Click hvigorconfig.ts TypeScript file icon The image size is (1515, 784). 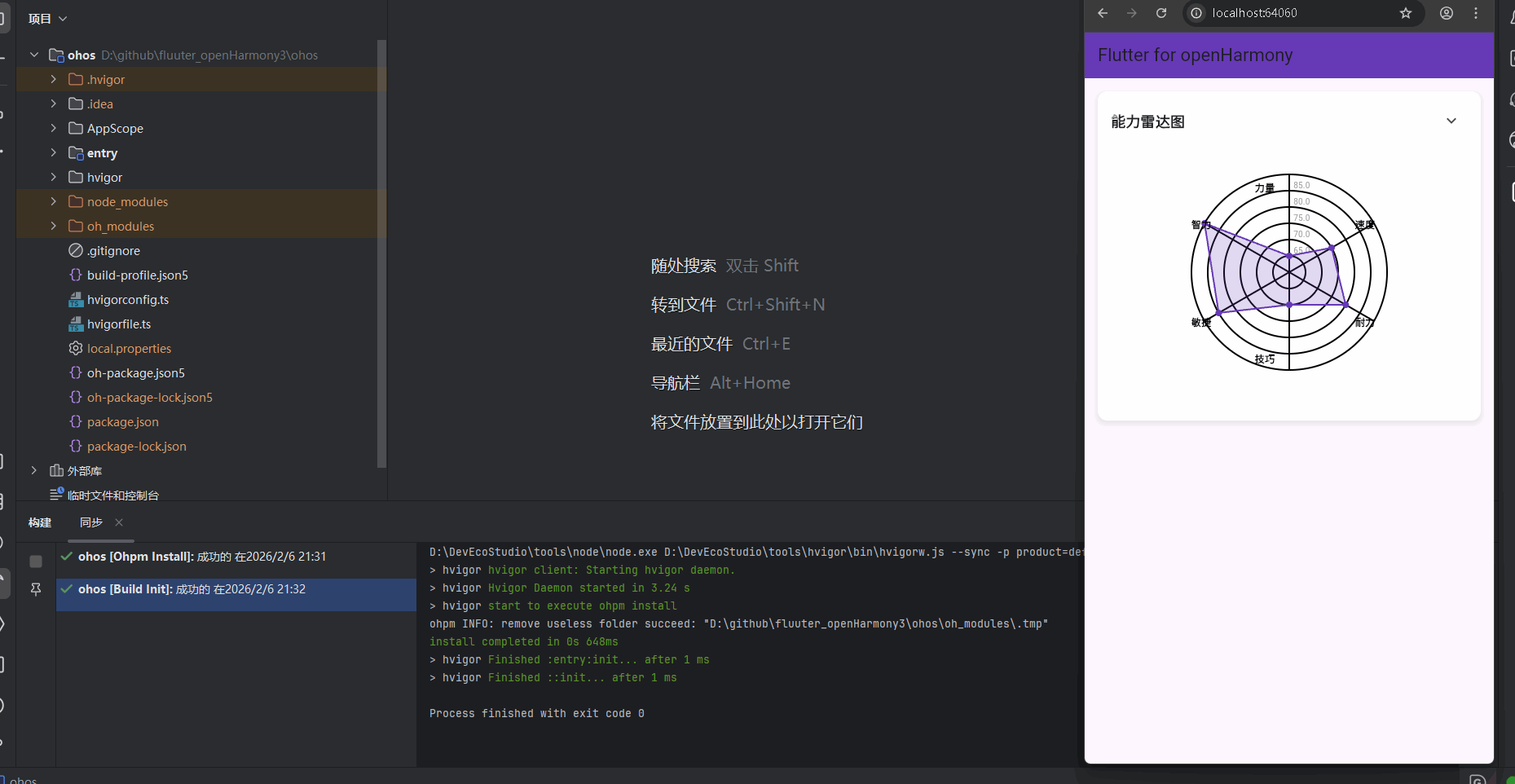(x=76, y=299)
